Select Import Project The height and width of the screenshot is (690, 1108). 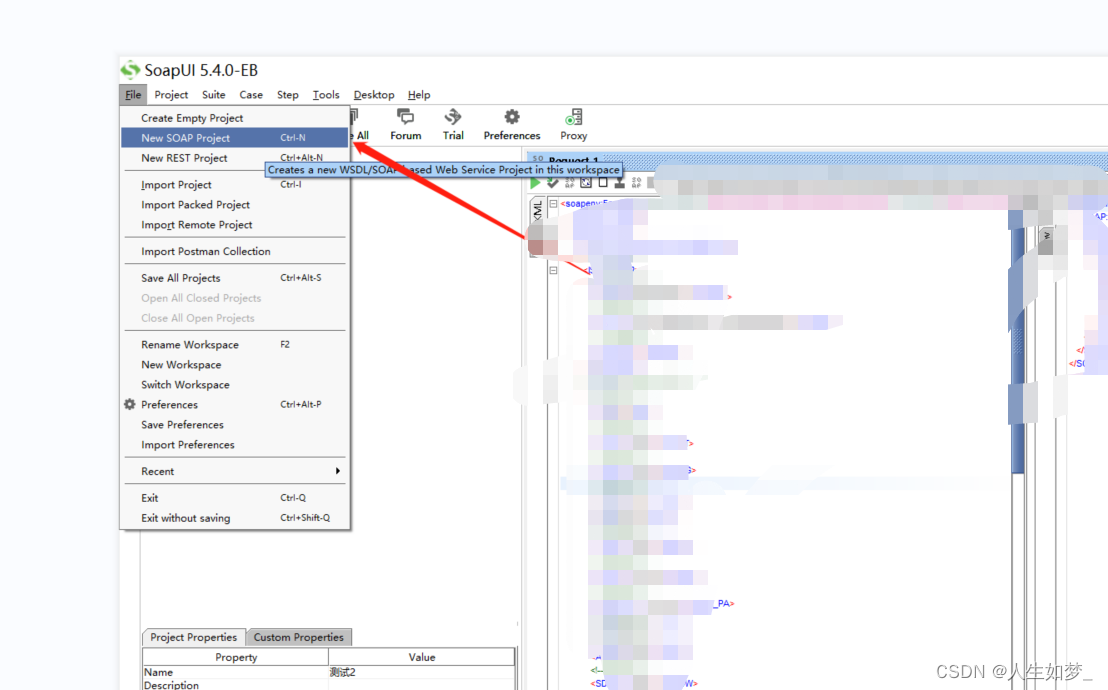pos(235,185)
